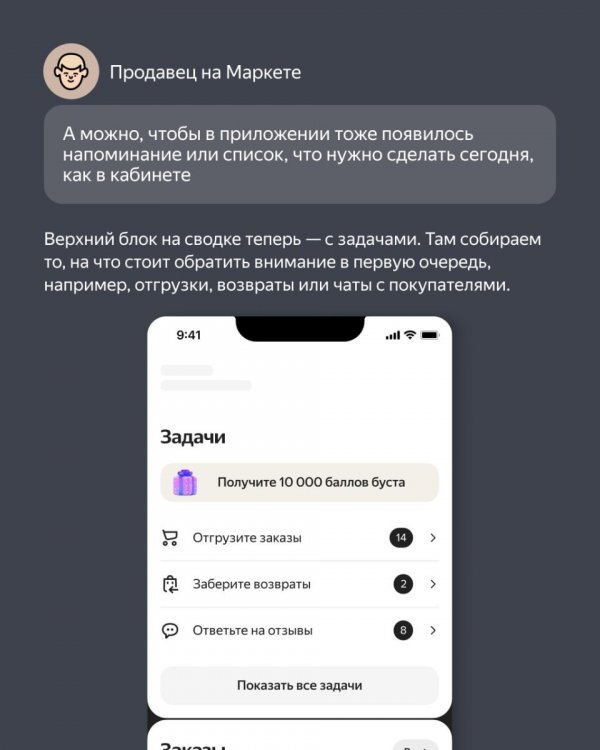Click the badge showing 2 returns

[x=403, y=584]
